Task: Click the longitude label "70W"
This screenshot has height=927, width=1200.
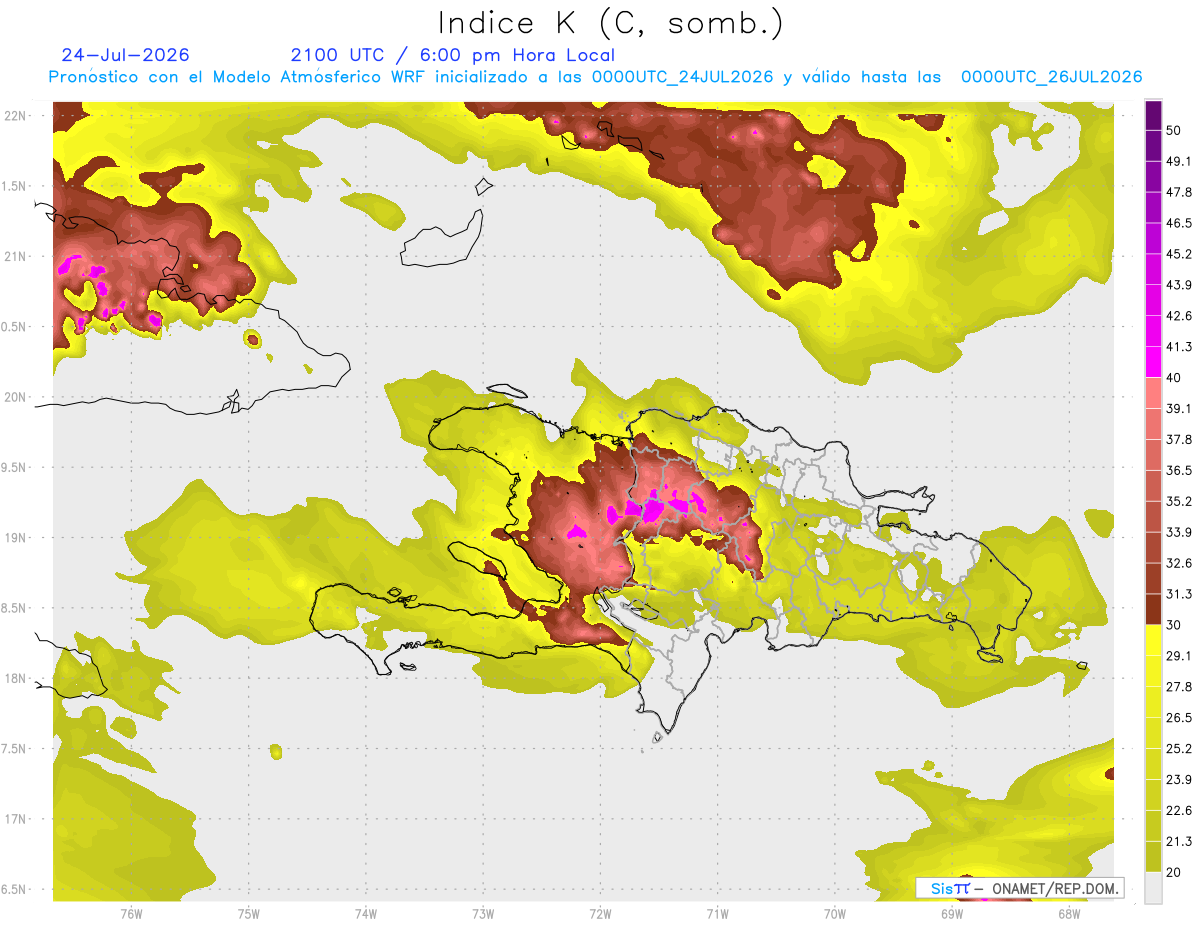Action: tap(835, 914)
